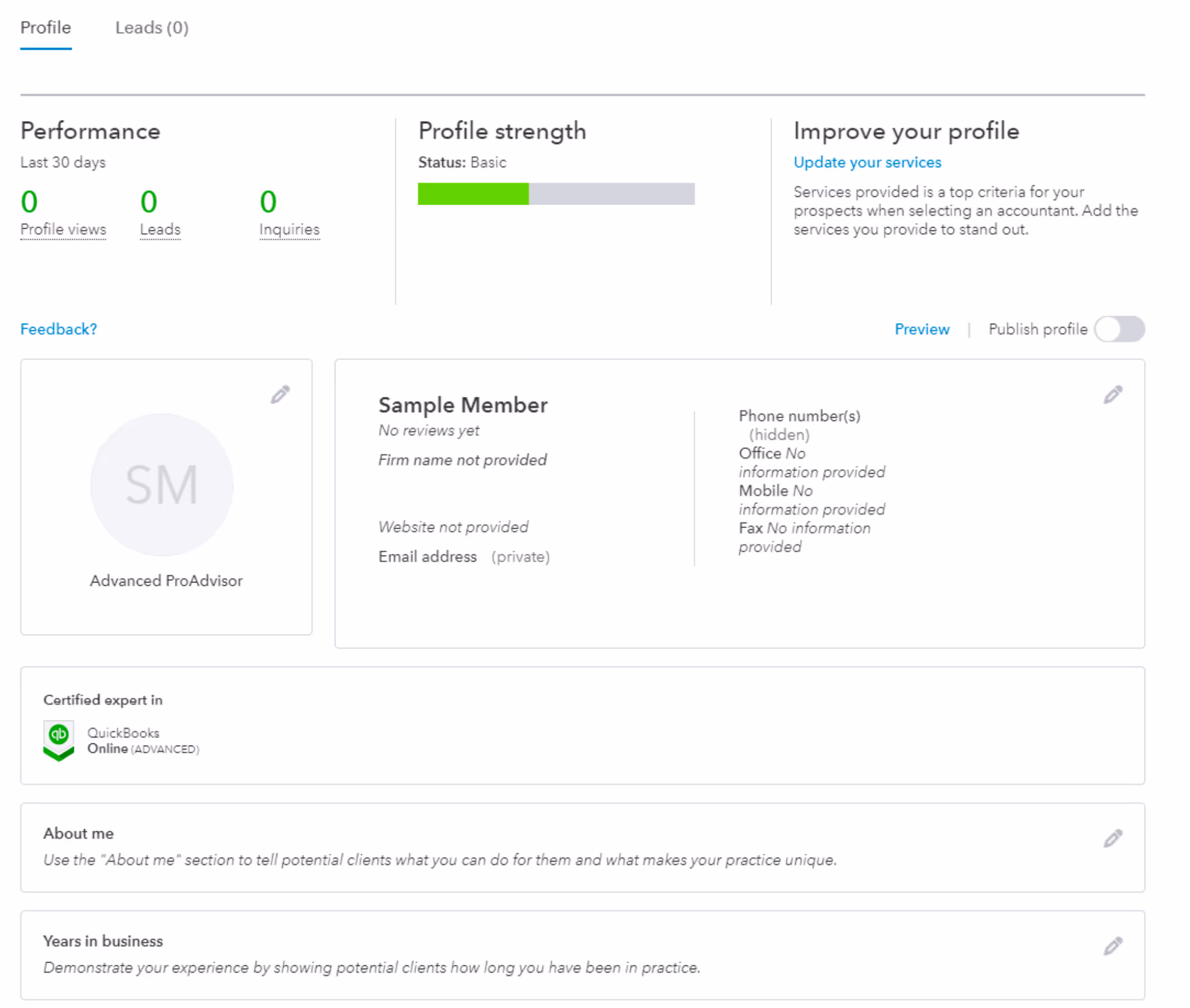
Task: Click the Advanced ProAdvisor label
Action: (167, 581)
